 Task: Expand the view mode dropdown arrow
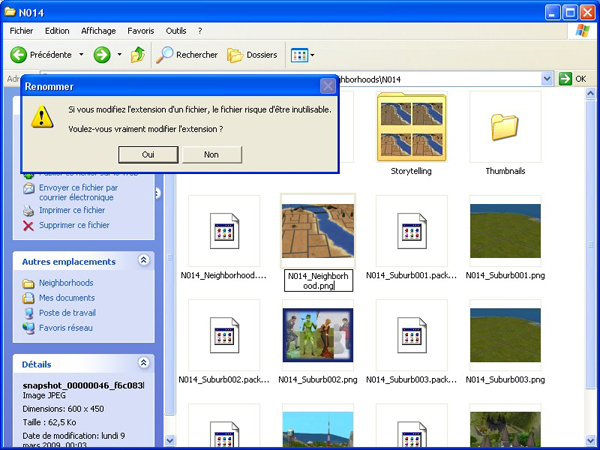click(312, 55)
